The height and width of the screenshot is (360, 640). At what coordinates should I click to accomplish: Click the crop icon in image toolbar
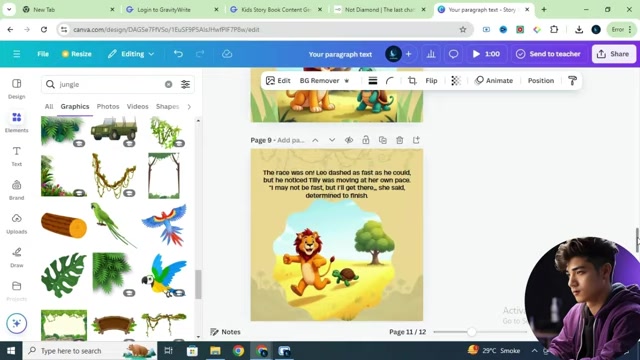pyautogui.click(x=412, y=80)
